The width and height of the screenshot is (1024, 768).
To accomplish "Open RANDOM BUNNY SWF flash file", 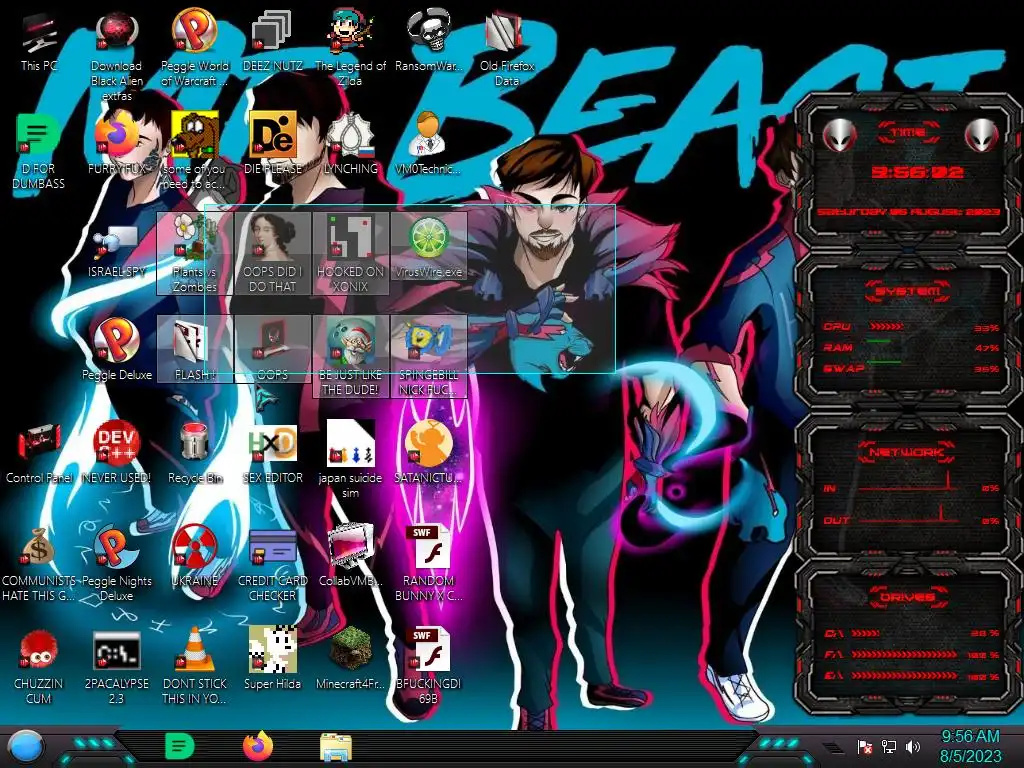I will click(x=428, y=563).
